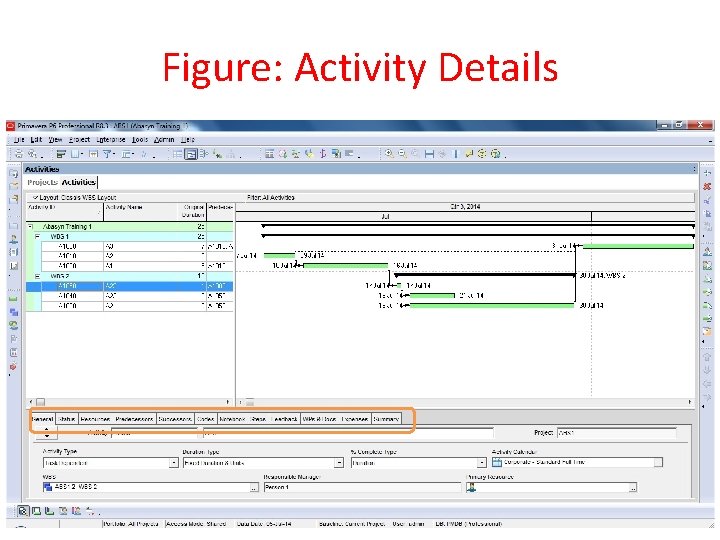The image size is (720, 540).
Task: Show the Activity Table view icon
Action: click(177, 154)
